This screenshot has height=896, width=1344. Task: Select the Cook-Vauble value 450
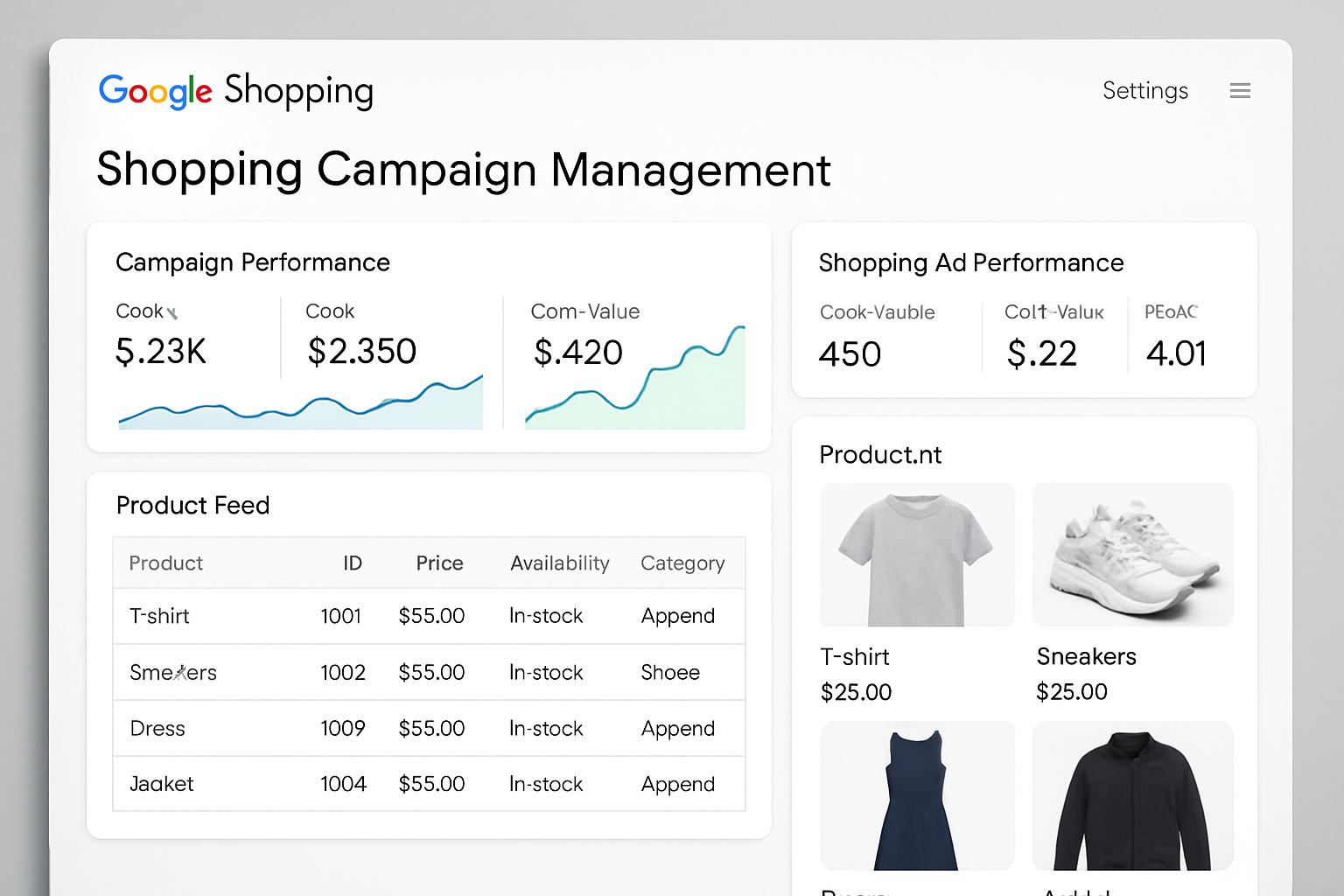(850, 354)
